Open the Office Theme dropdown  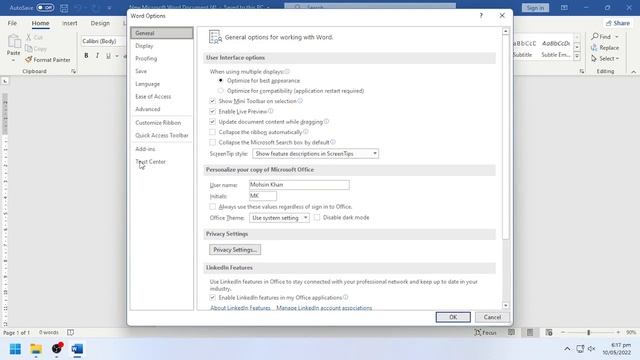[279, 218]
